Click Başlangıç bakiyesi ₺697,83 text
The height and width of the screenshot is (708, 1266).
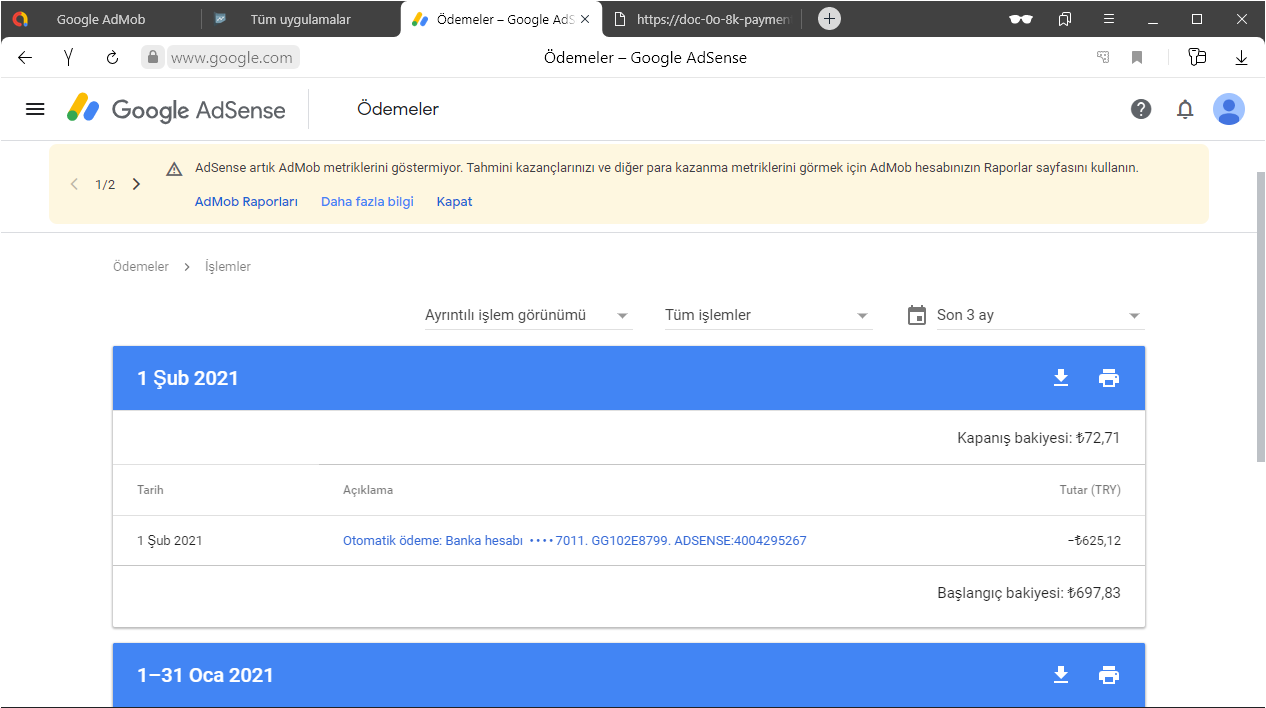(1029, 593)
